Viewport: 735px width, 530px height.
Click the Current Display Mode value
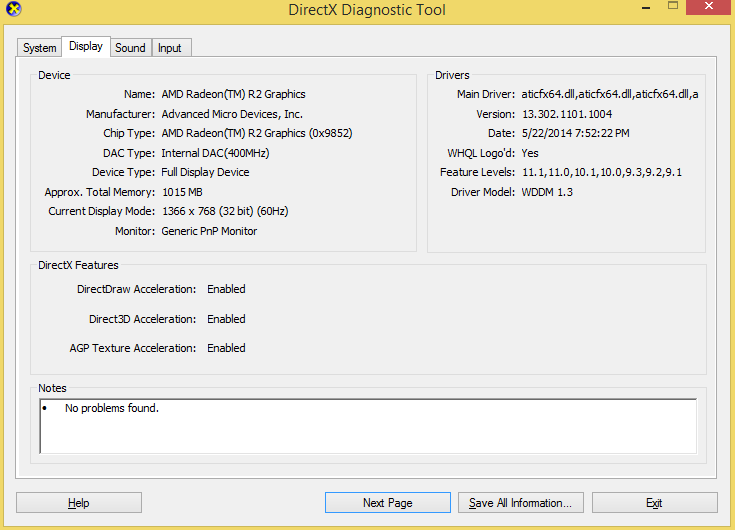[225, 211]
